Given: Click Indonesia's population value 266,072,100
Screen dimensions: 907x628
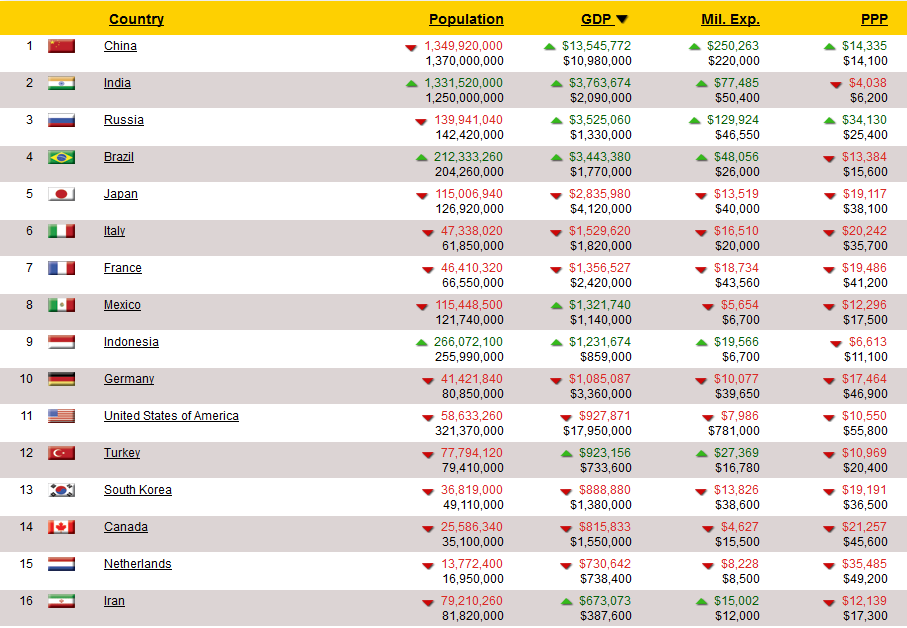Looking at the screenshot, I should coord(469,342).
